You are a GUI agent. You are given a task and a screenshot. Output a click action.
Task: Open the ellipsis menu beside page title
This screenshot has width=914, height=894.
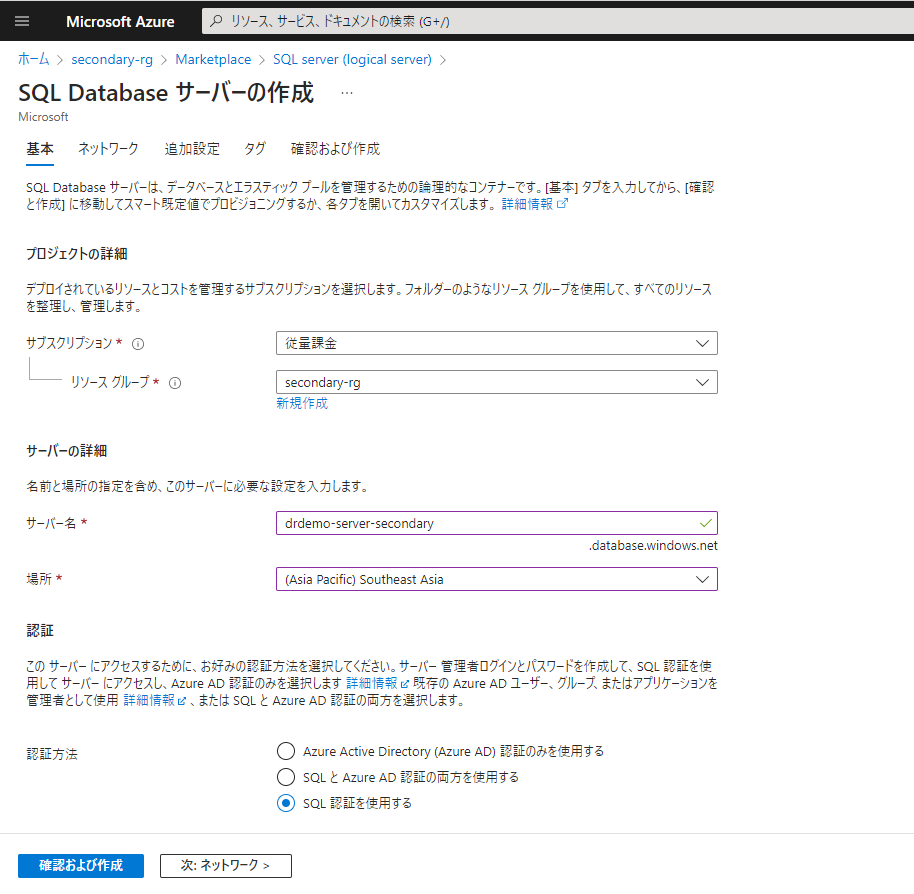pos(347,93)
